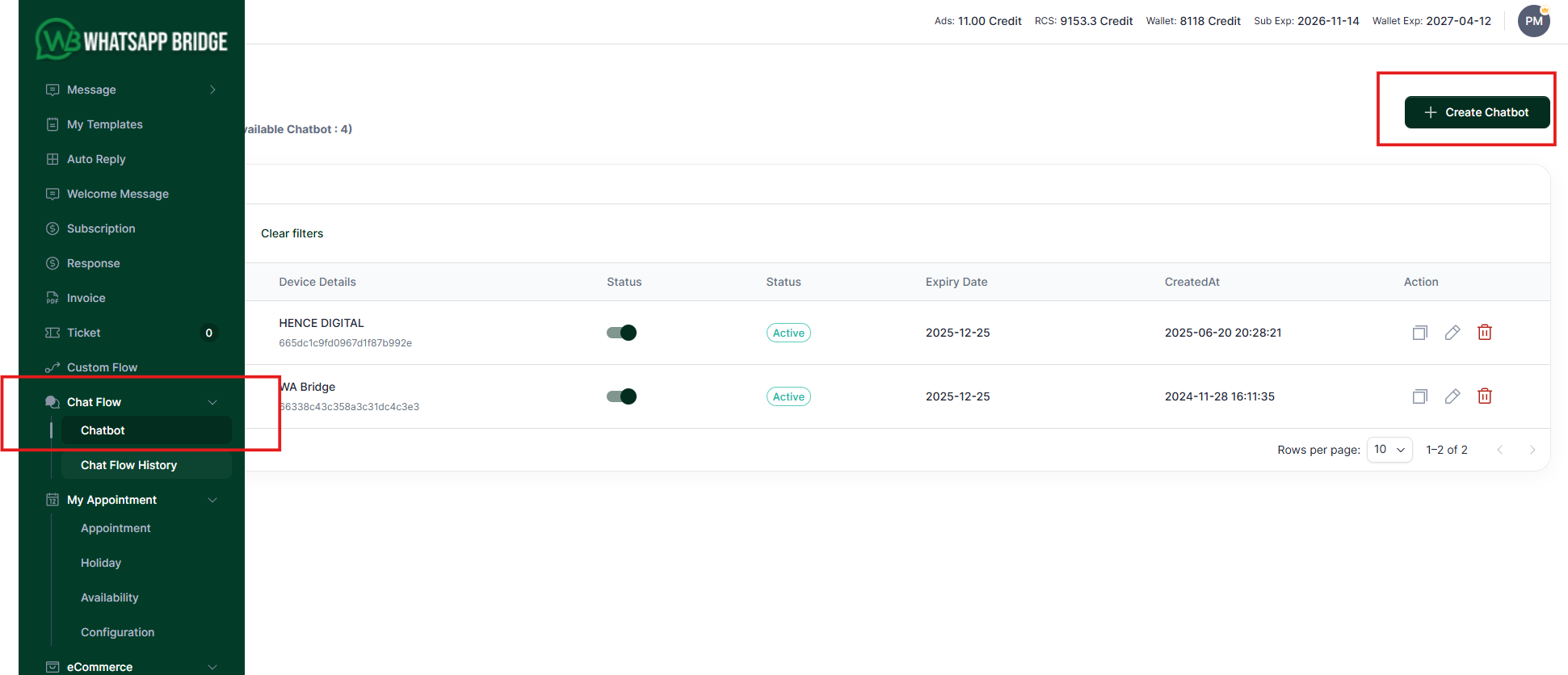Expand the Message sidebar menu

pos(131,90)
